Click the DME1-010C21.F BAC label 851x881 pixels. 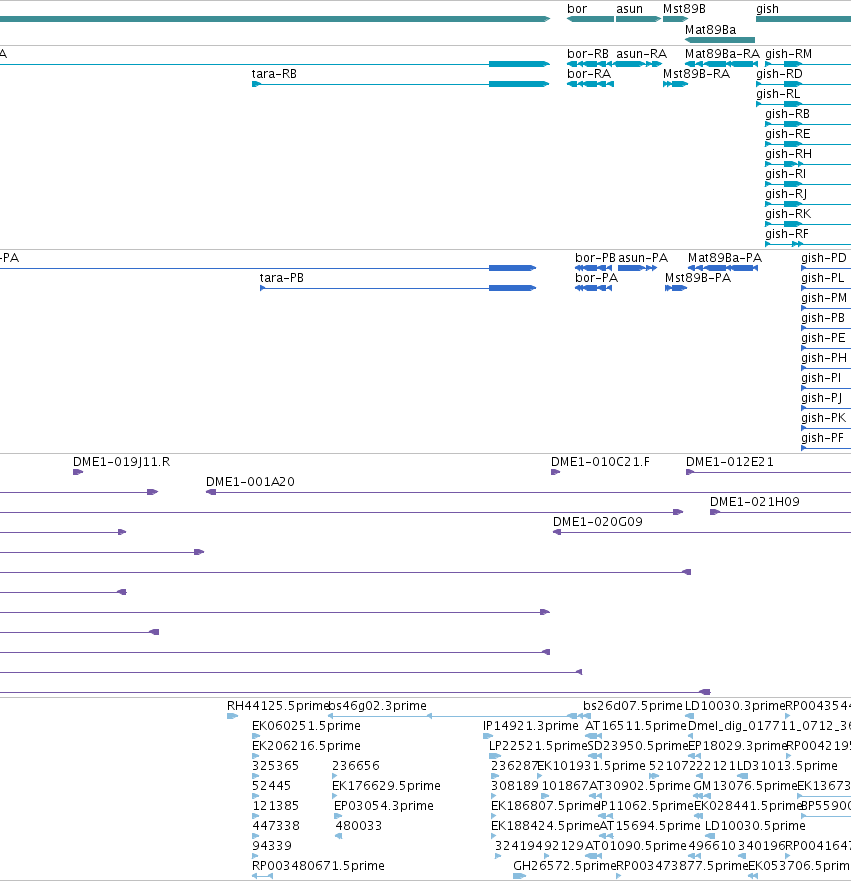point(600,462)
